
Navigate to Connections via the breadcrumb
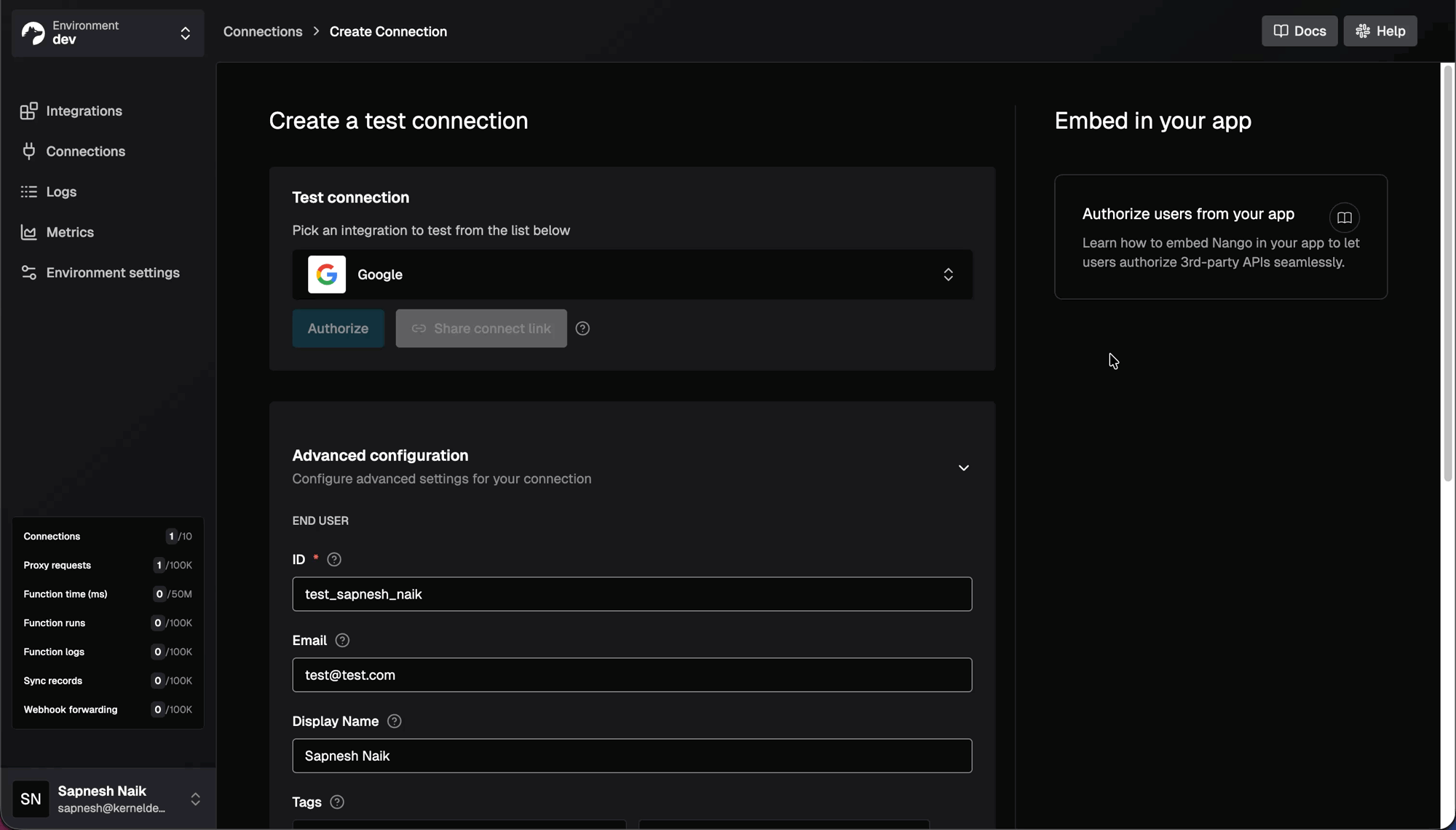pyautogui.click(x=262, y=31)
